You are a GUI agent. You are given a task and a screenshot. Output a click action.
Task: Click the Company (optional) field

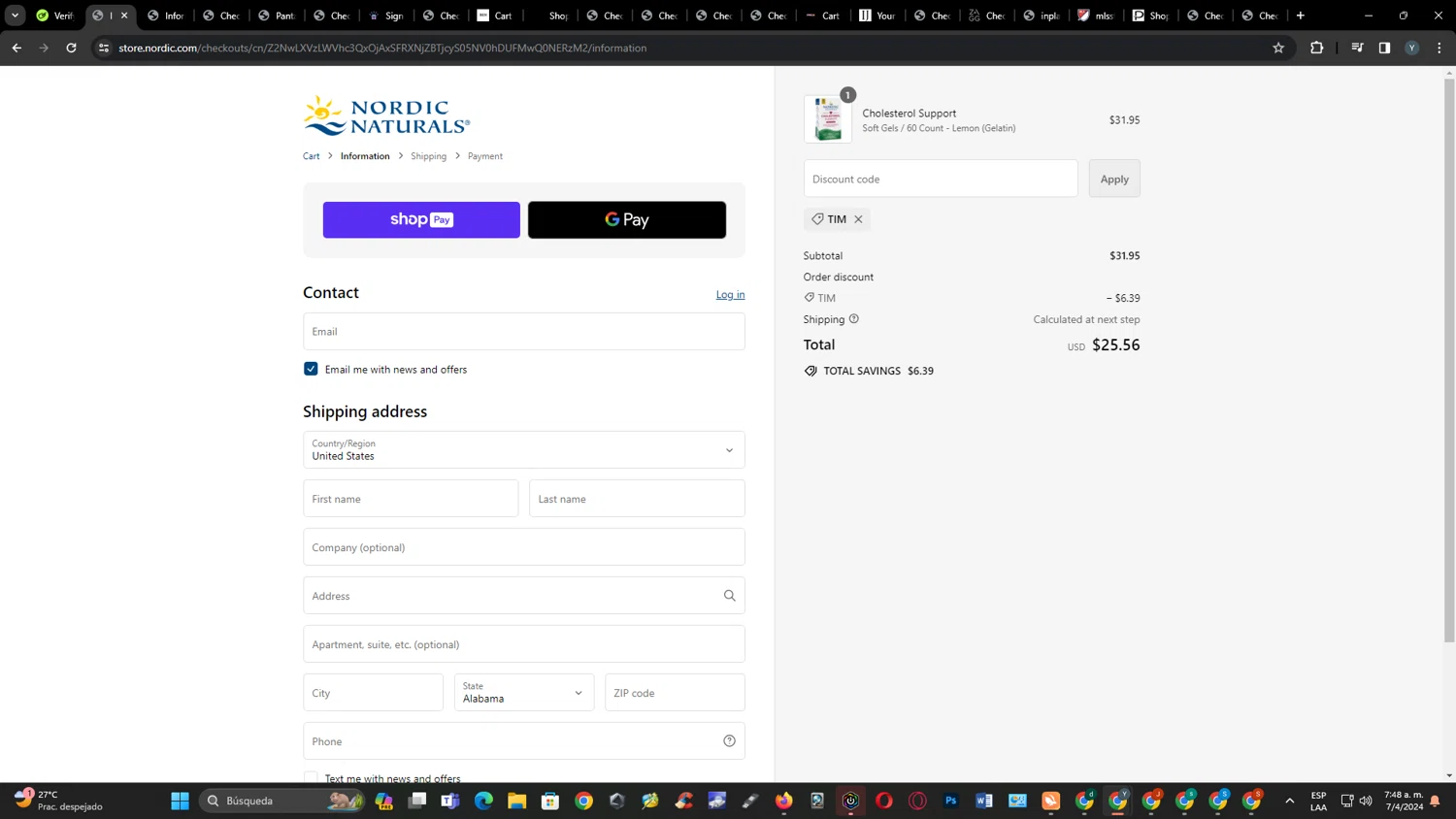[x=524, y=547]
